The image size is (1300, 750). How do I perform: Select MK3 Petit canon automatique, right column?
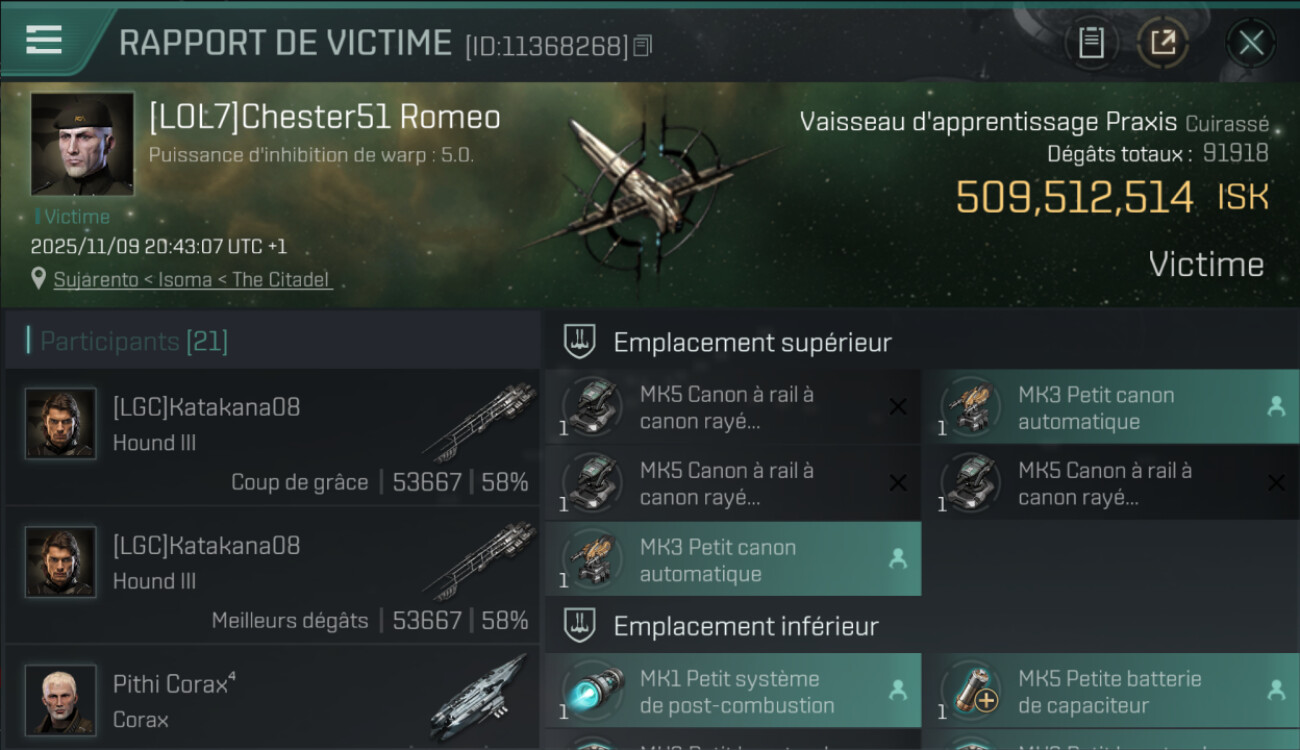click(x=1112, y=407)
